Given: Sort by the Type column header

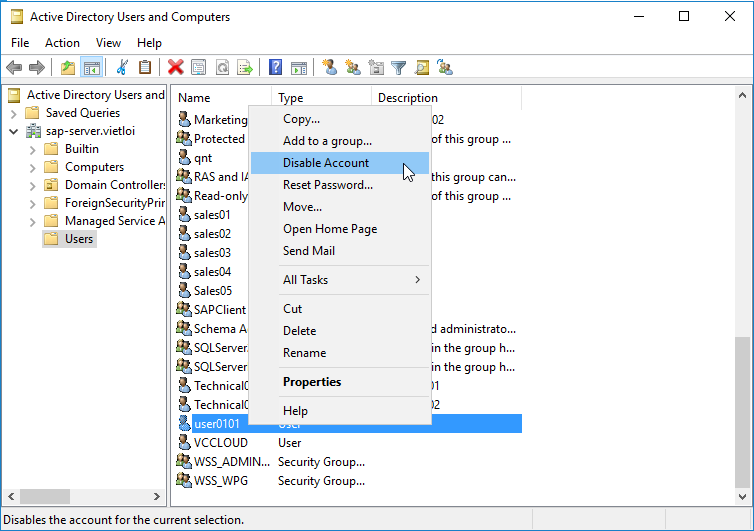Looking at the screenshot, I should coord(322,98).
